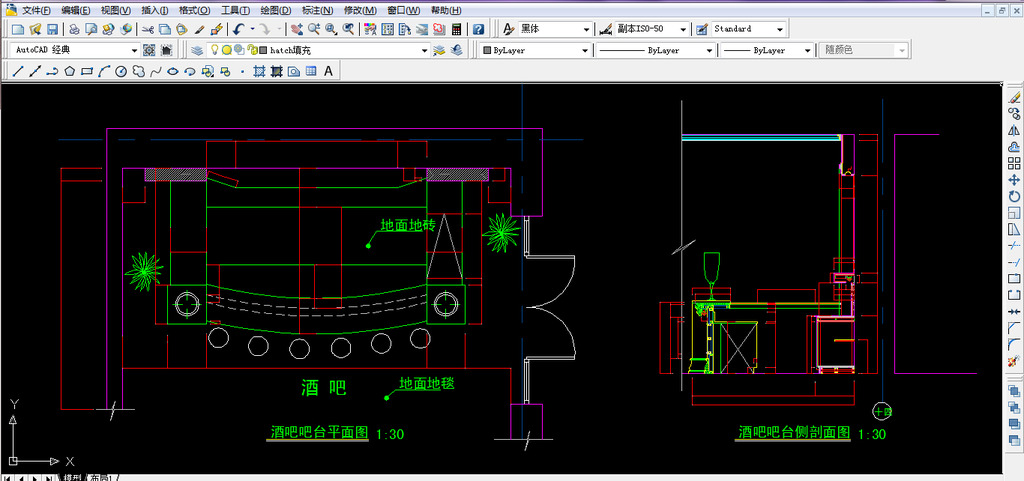Switch to the 布局1 layout tab
This screenshot has width=1024, height=481.
pos(103,477)
